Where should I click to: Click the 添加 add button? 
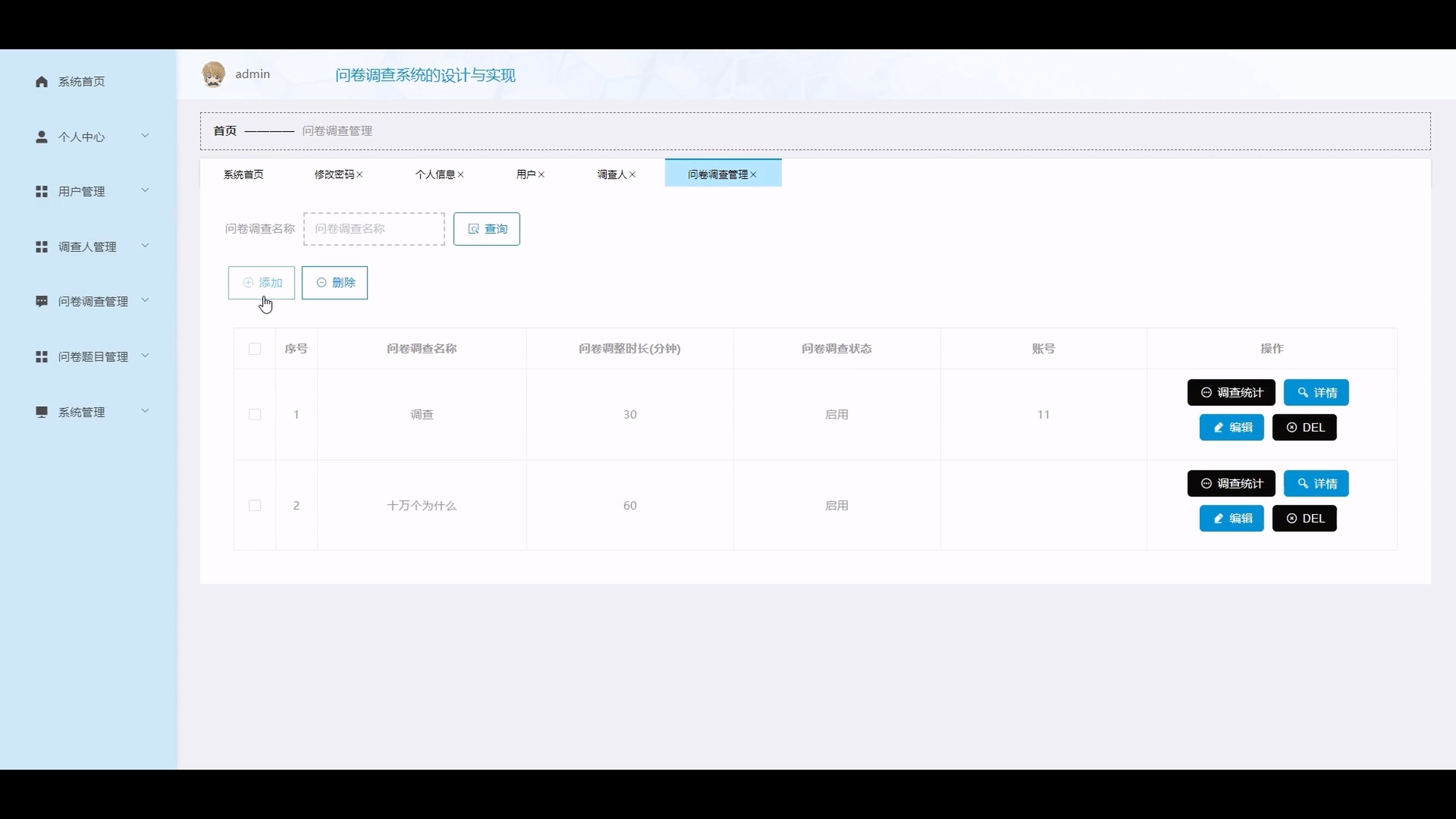pos(261,283)
